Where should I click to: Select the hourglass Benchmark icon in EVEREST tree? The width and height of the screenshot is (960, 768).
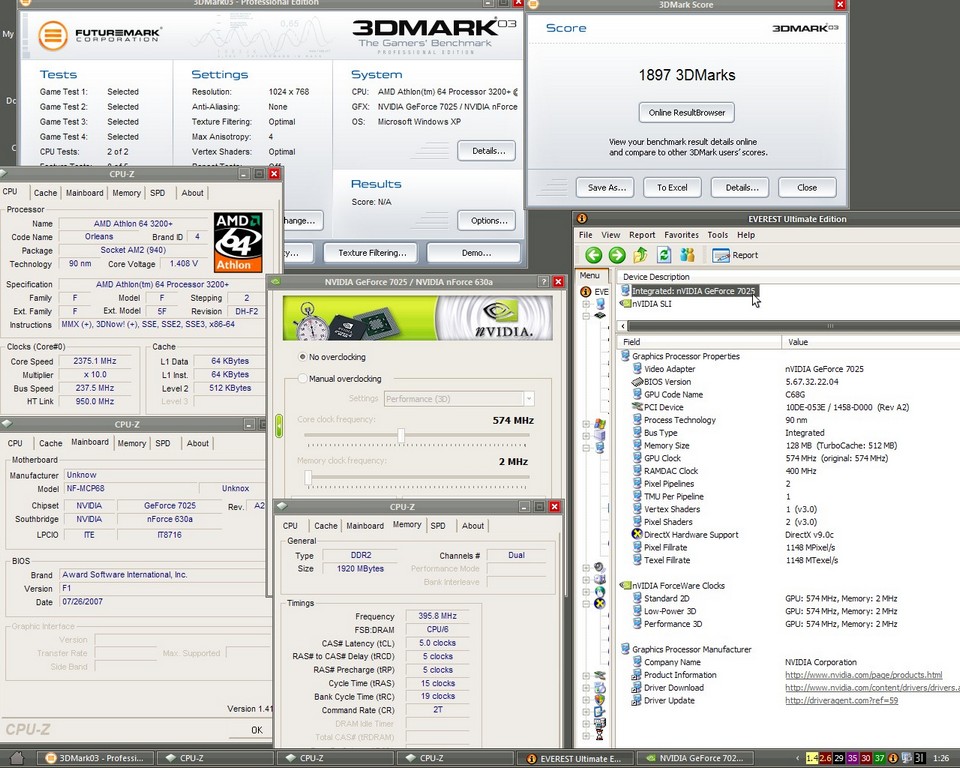pyautogui.click(x=599, y=736)
